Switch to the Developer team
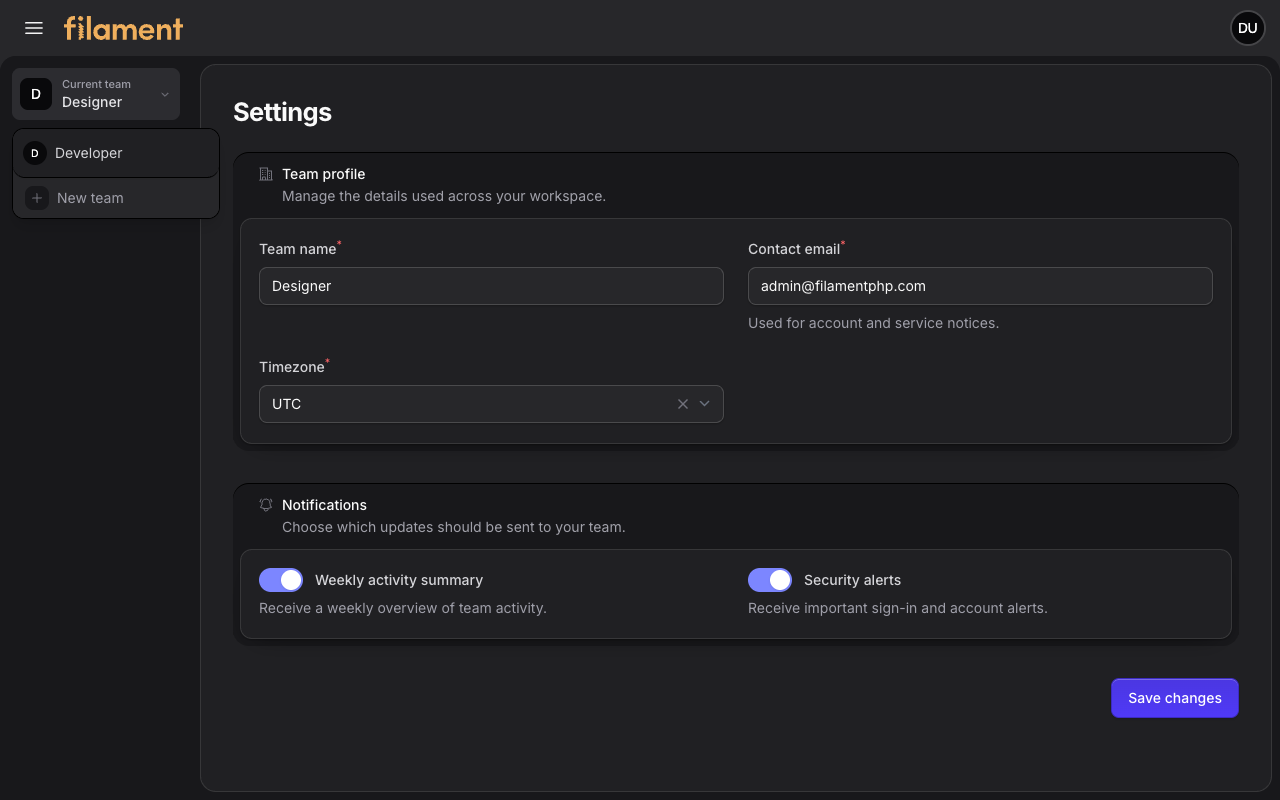This screenshot has width=1280, height=800. [116, 153]
